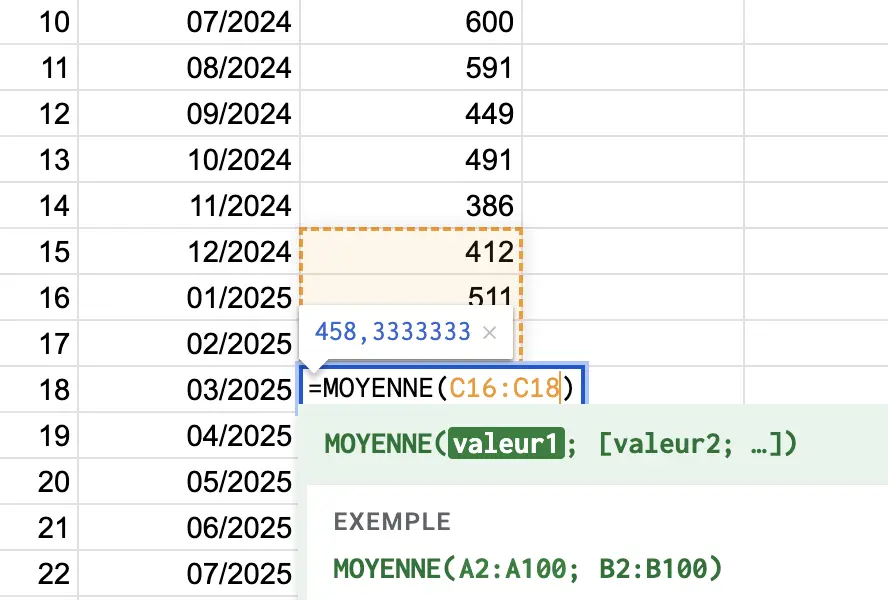Select row header 11
Viewport: 888px width, 600px height.
39,67
